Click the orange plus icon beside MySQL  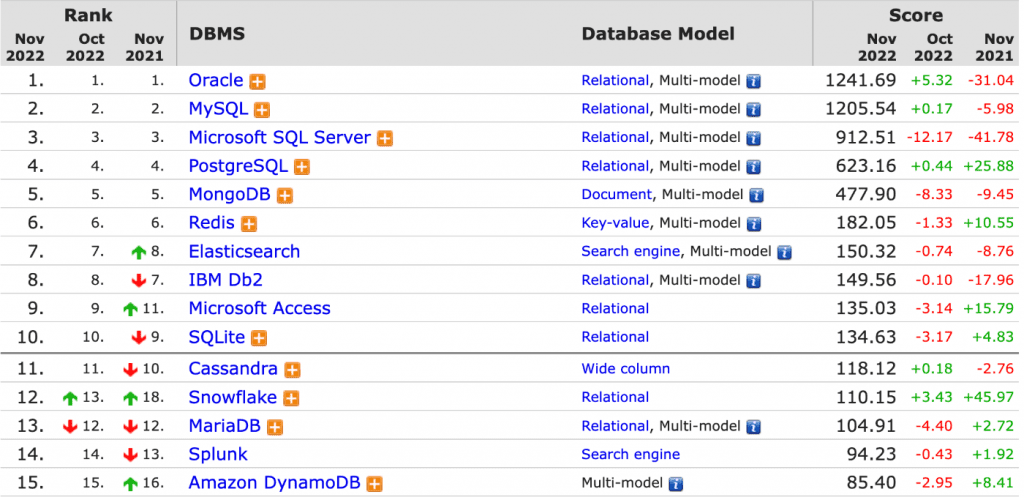[263, 110]
